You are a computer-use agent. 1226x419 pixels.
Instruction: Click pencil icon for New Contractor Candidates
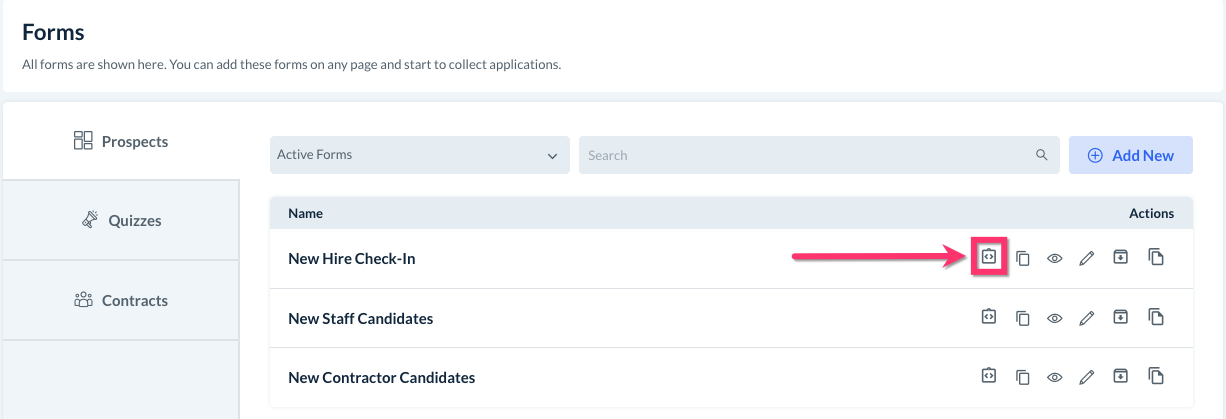(x=1087, y=377)
